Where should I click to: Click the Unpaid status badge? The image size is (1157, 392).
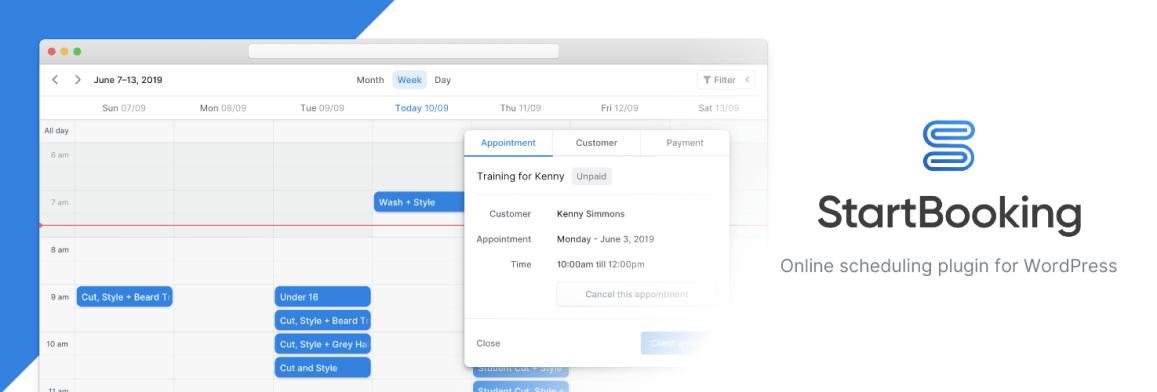coord(592,176)
